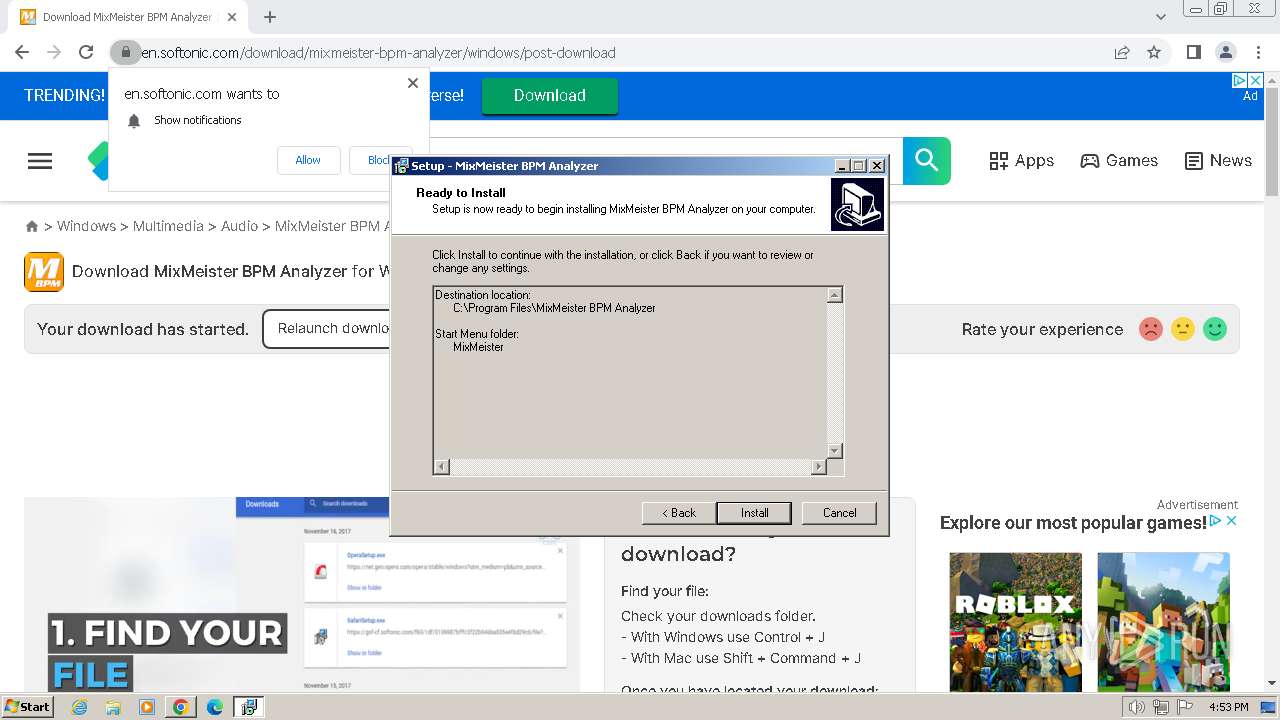1280x720 pixels.
Task: Open the Minecraft game thumbnail
Action: tap(1163, 621)
